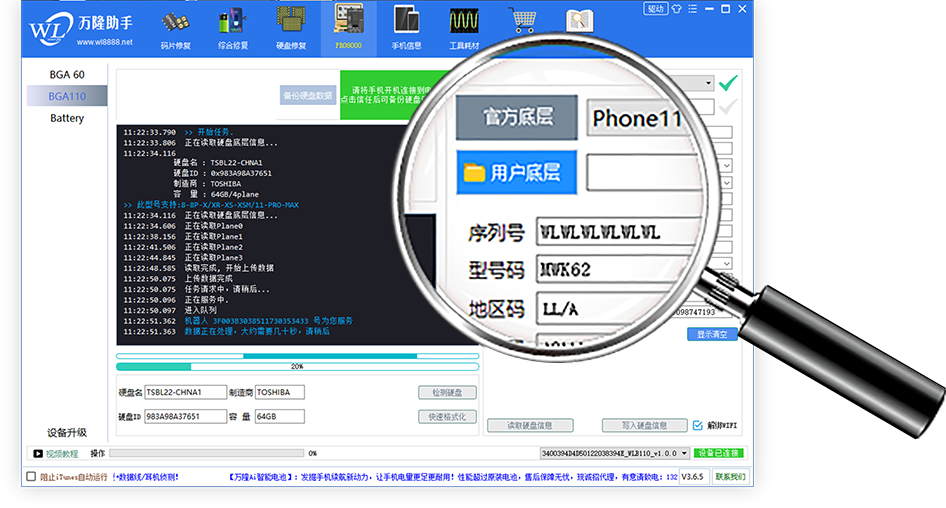Click the WL 万隆助手 logo

pos(80,28)
